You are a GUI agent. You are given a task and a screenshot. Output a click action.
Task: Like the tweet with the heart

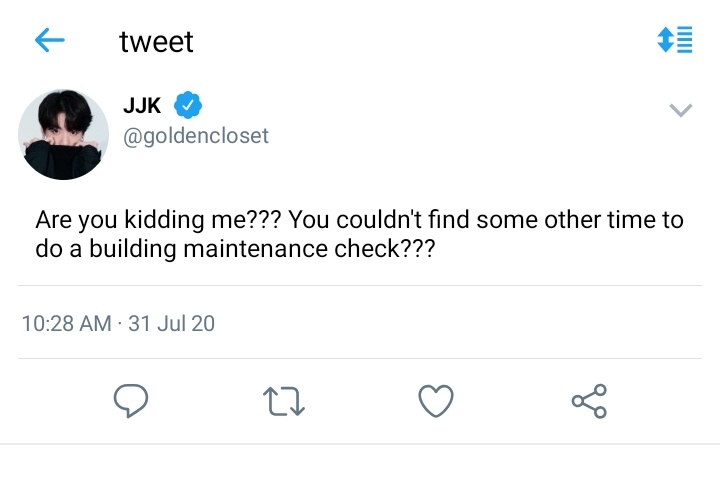tap(436, 401)
